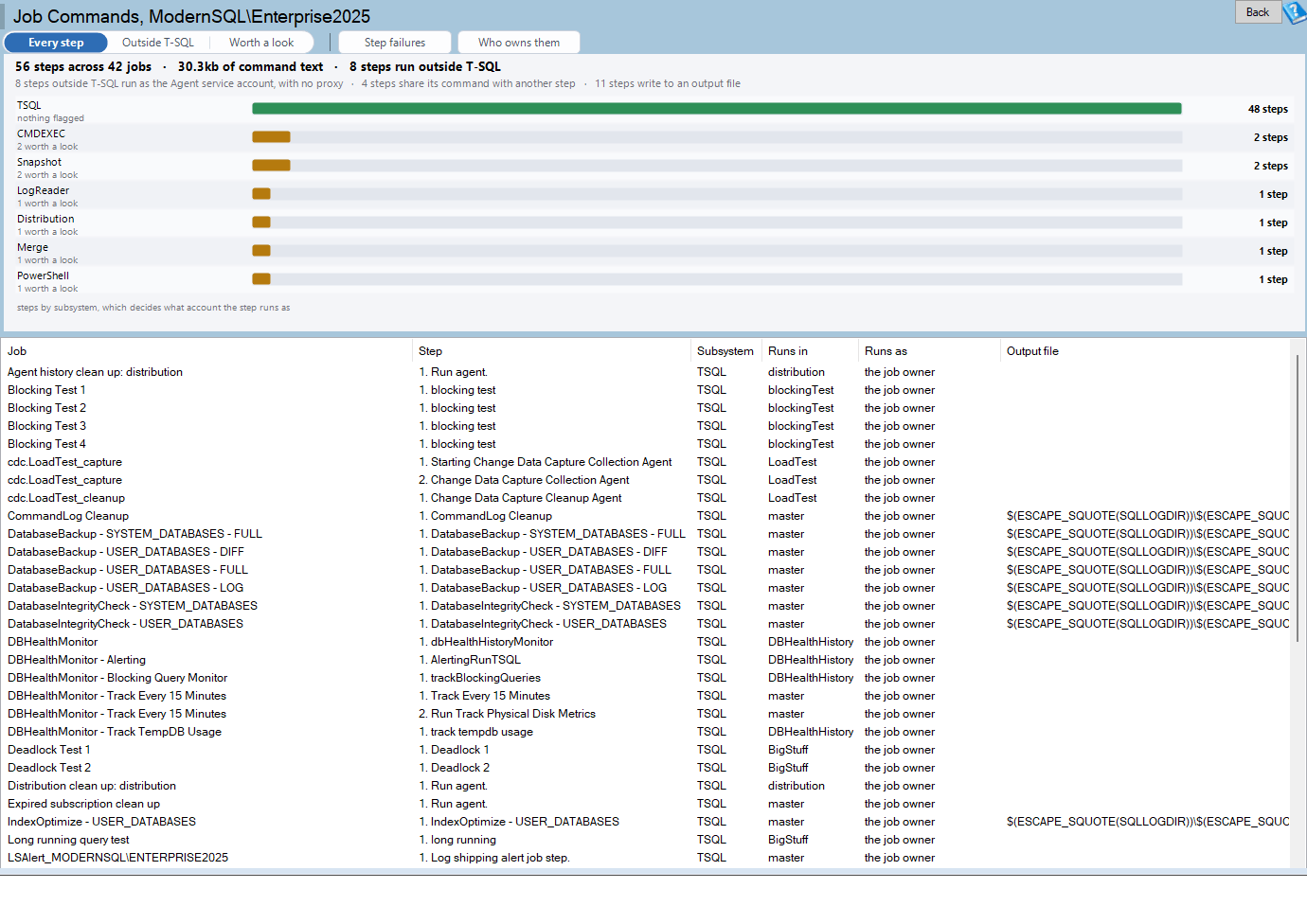Open the Worth a look tab

(x=261, y=43)
